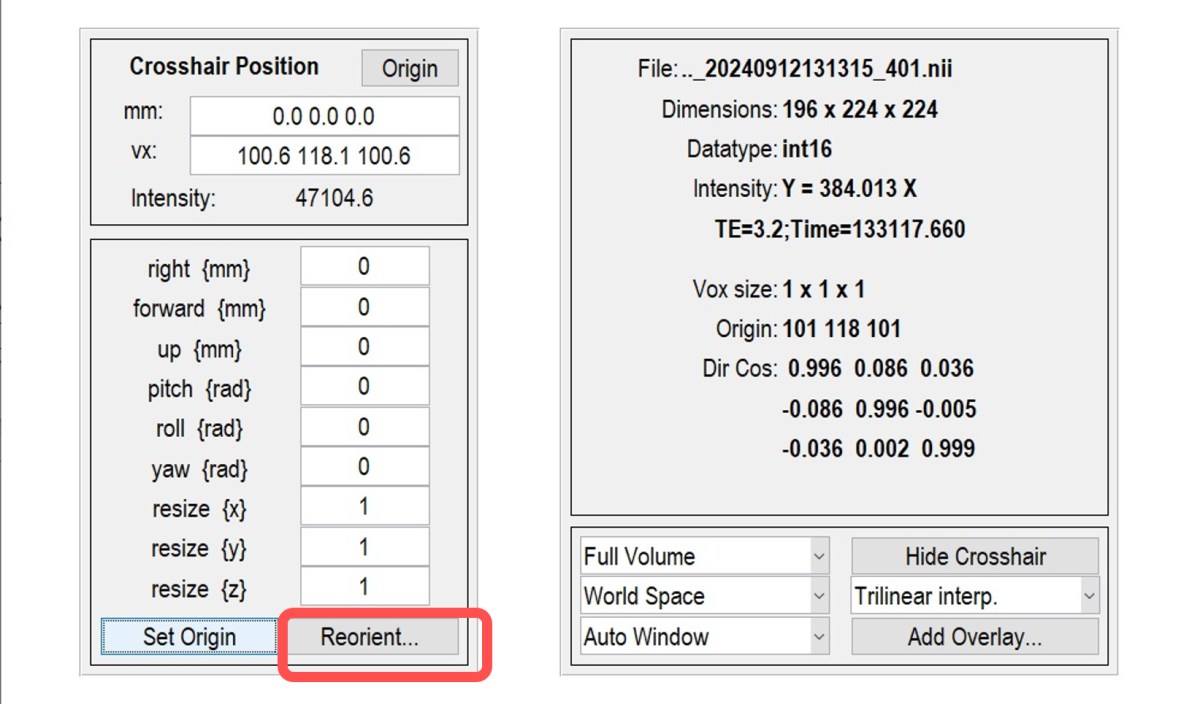This screenshot has height=704, width=1200.
Task: Click the yaw {rad} input field
Action: (364, 467)
